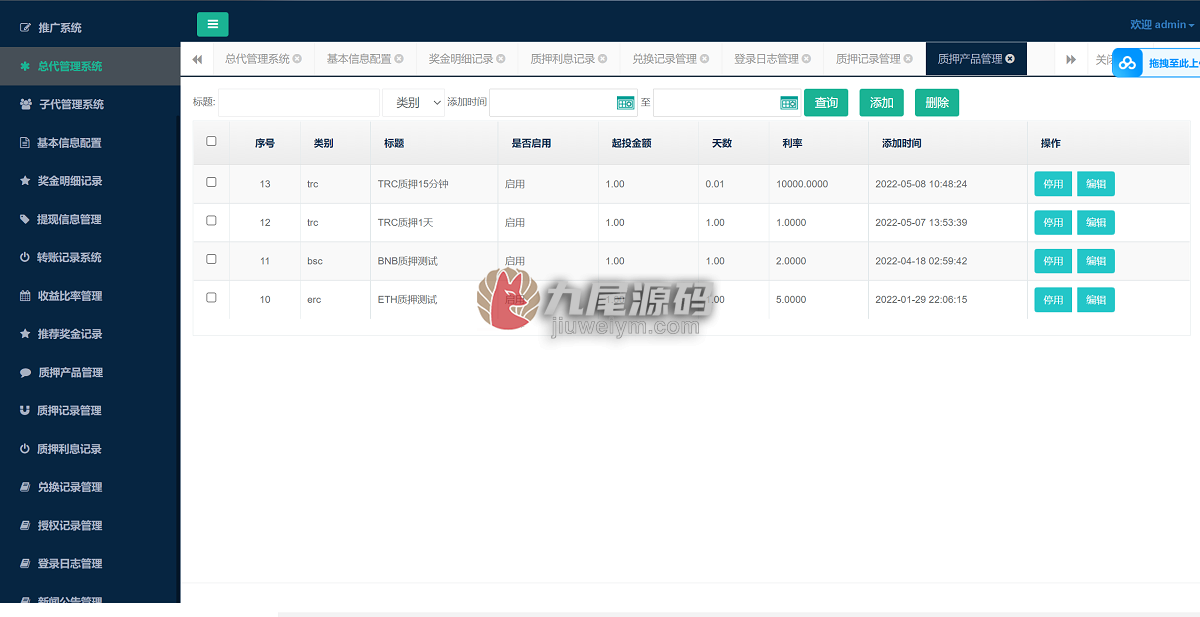The width and height of the screenshot is (1200, 617).
Task: Open calendar picker for end date field
Action: [x=789, y=103]
